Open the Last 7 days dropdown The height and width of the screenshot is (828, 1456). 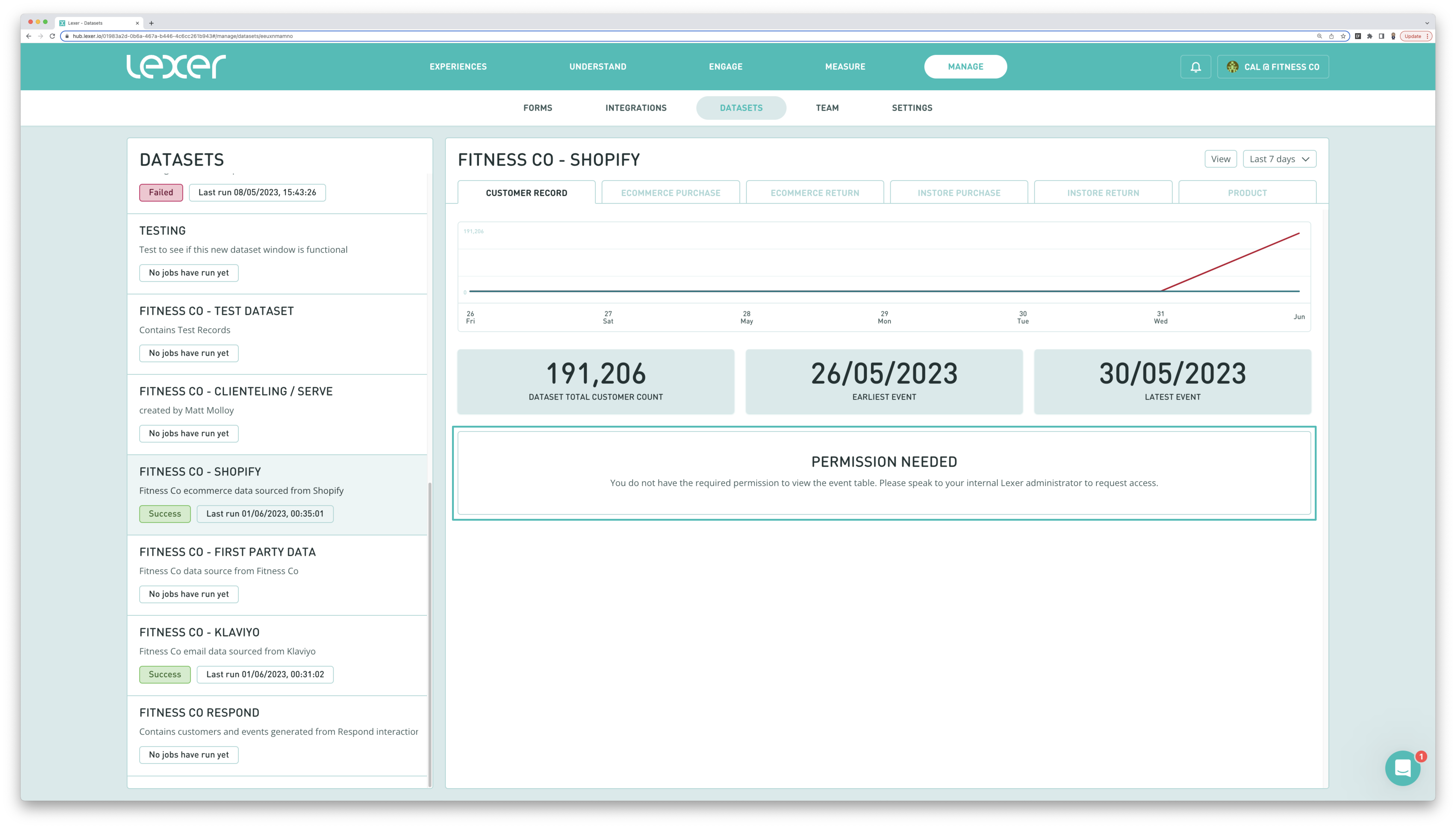click(x=1279, y=159)
